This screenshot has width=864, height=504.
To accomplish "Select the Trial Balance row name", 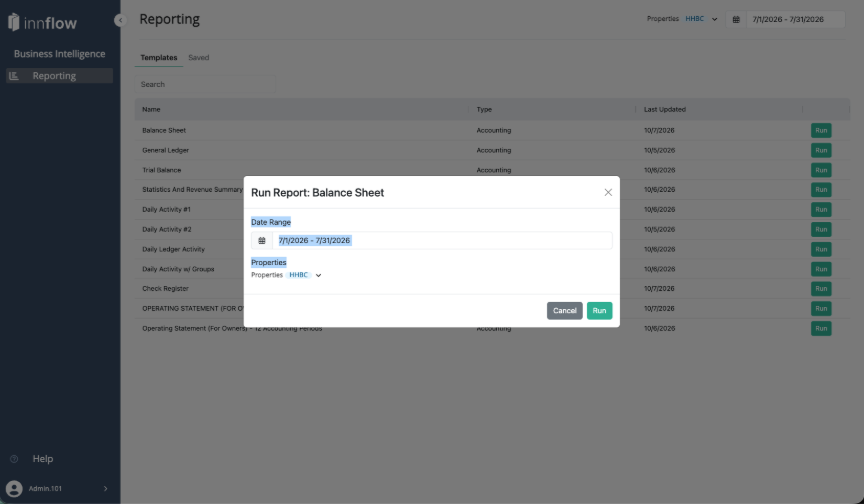I will pos(161,170).
